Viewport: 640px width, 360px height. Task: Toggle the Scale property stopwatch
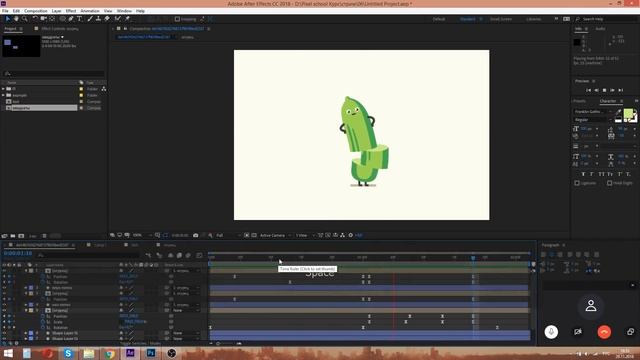(x=43, y=322)
